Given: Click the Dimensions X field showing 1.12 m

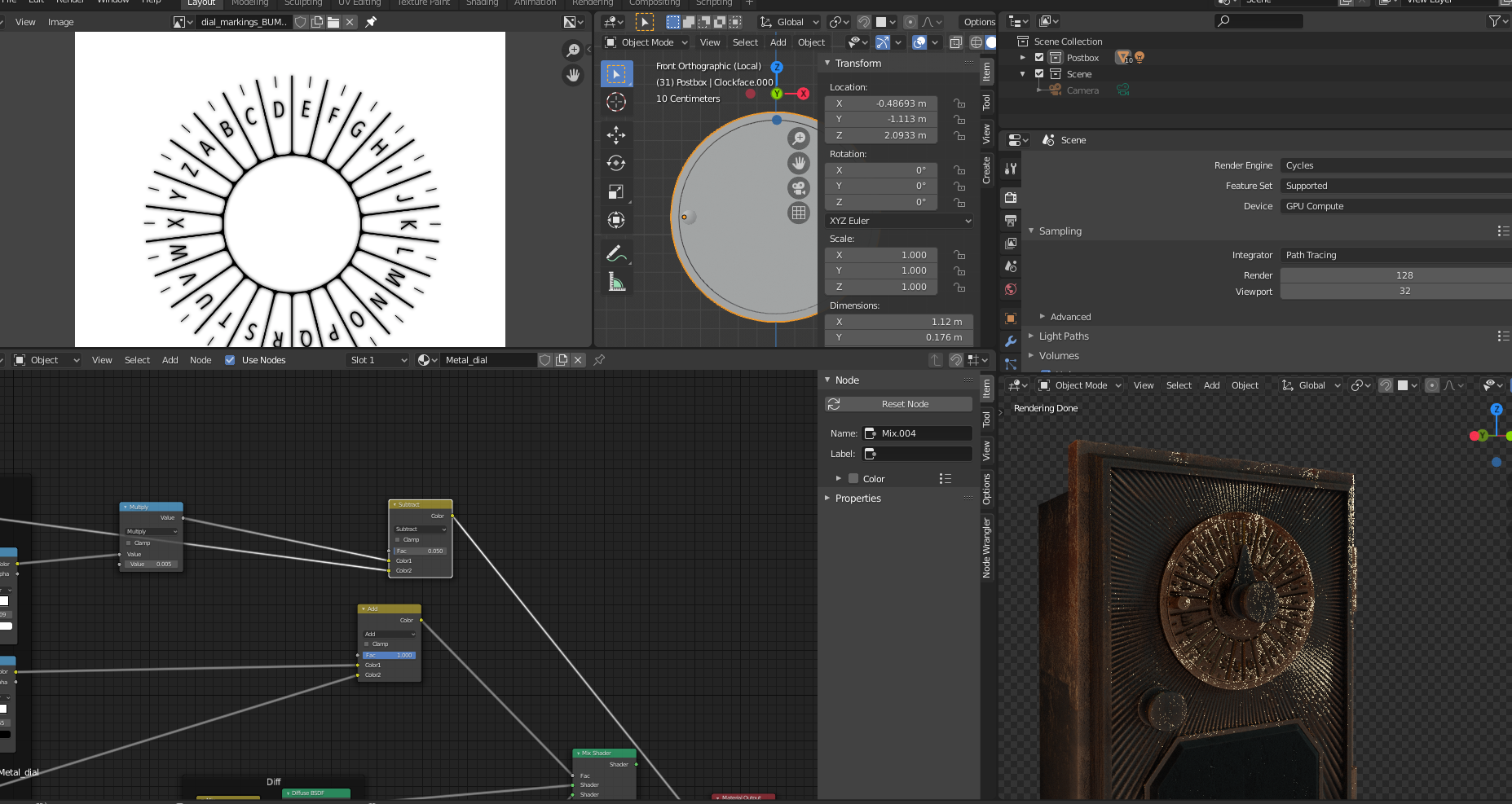Looking at the screenshot, I should tap(899, 322).
